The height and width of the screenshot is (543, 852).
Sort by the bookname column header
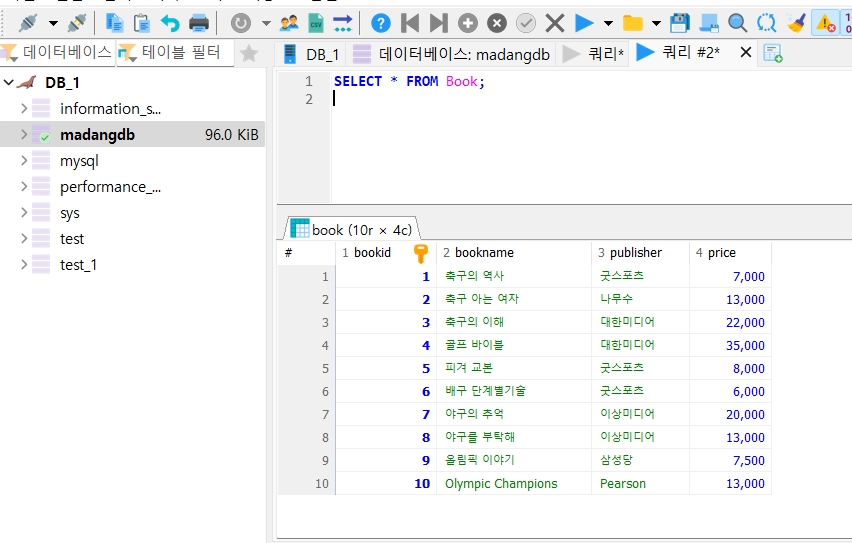(514, 253)
